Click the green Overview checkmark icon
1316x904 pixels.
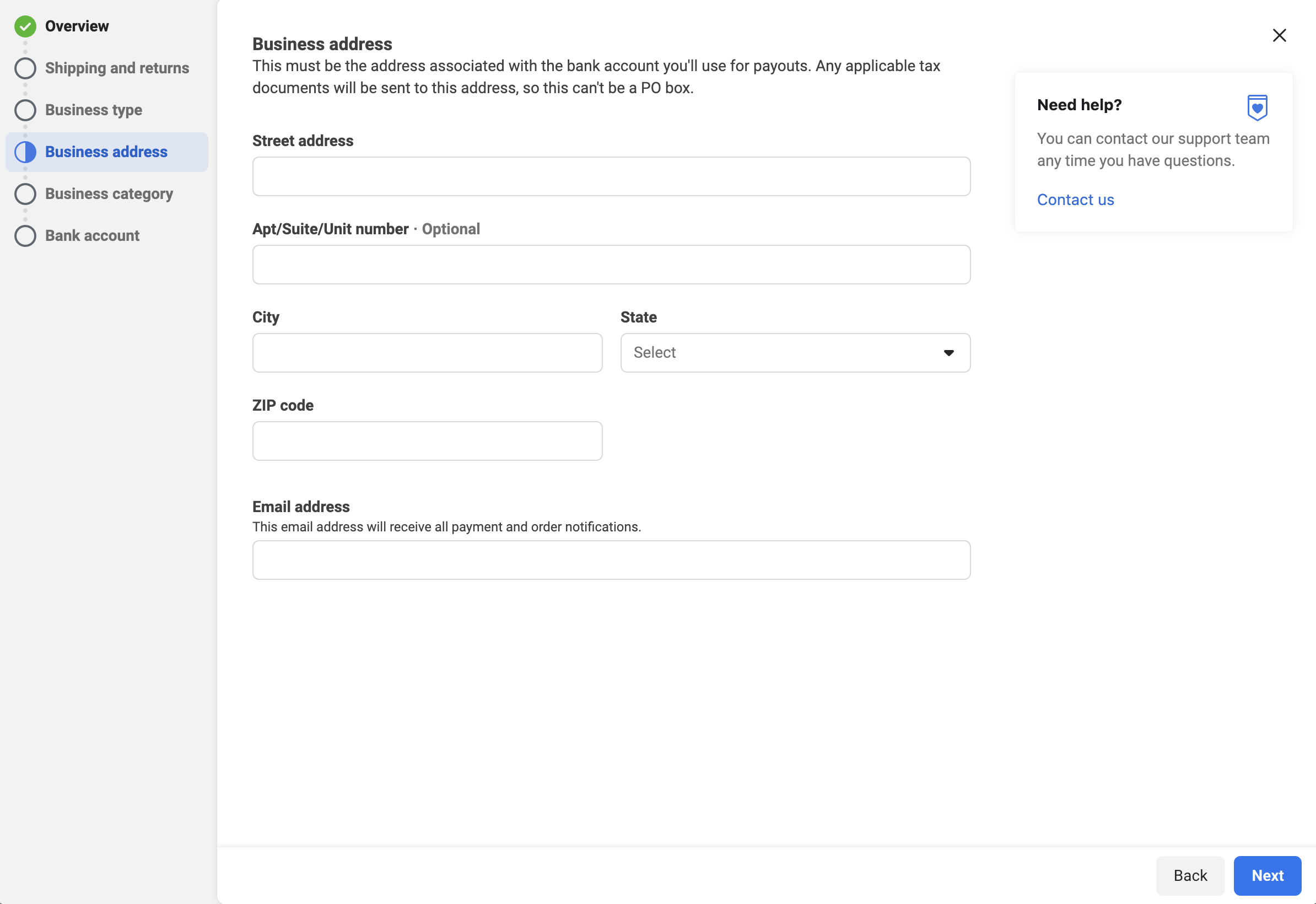pos(25,26)
